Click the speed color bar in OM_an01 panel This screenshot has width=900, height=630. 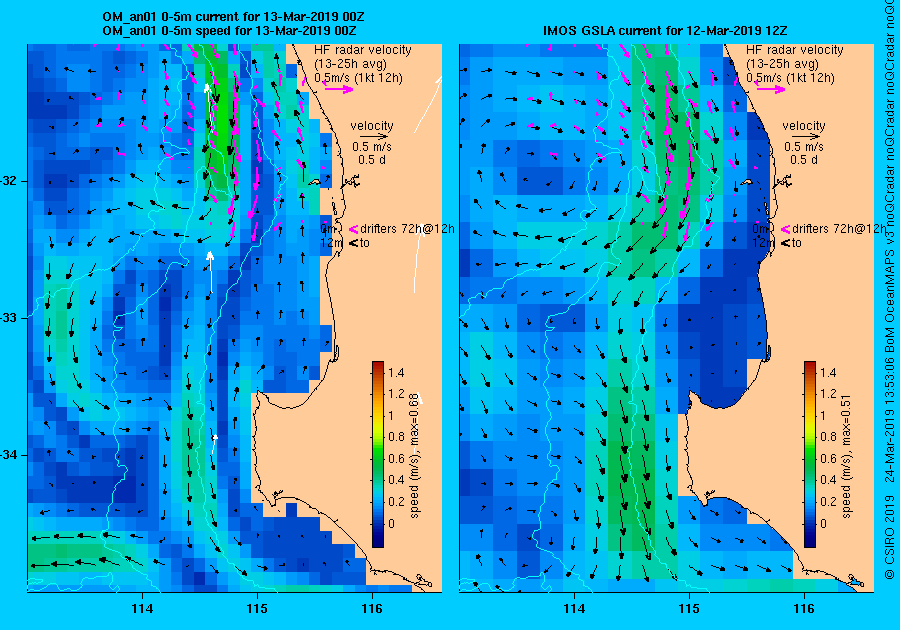(x=378, y=454)
